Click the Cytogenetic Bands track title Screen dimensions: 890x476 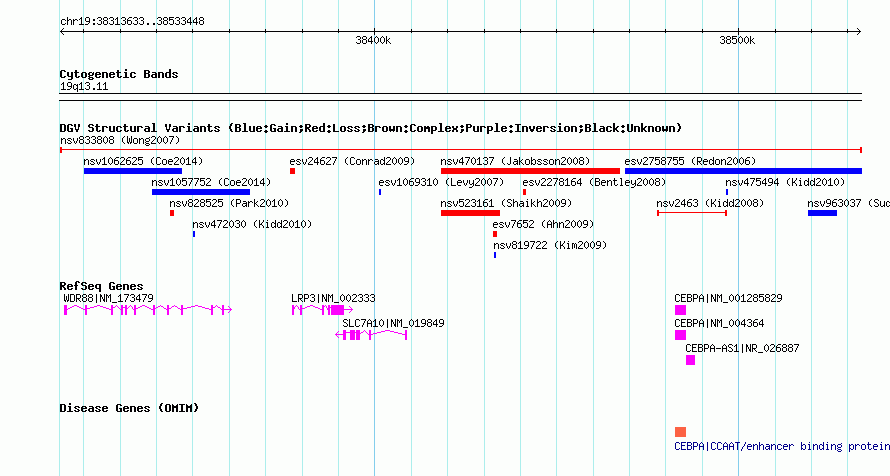tap(119, 74)
